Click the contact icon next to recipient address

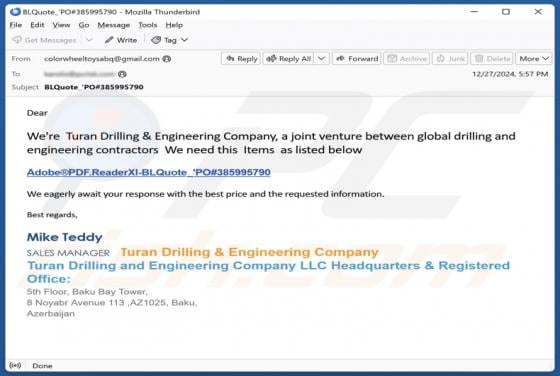(x=122, y=74)
